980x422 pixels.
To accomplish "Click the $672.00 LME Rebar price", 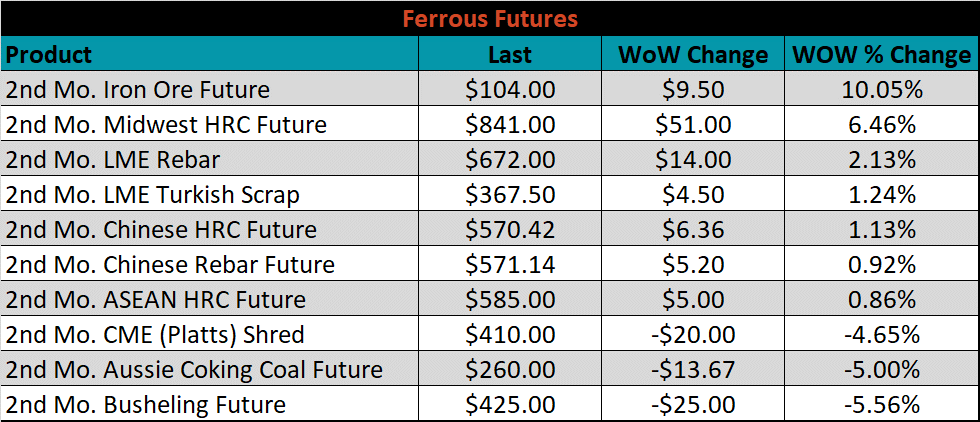I will pos(510,158).
